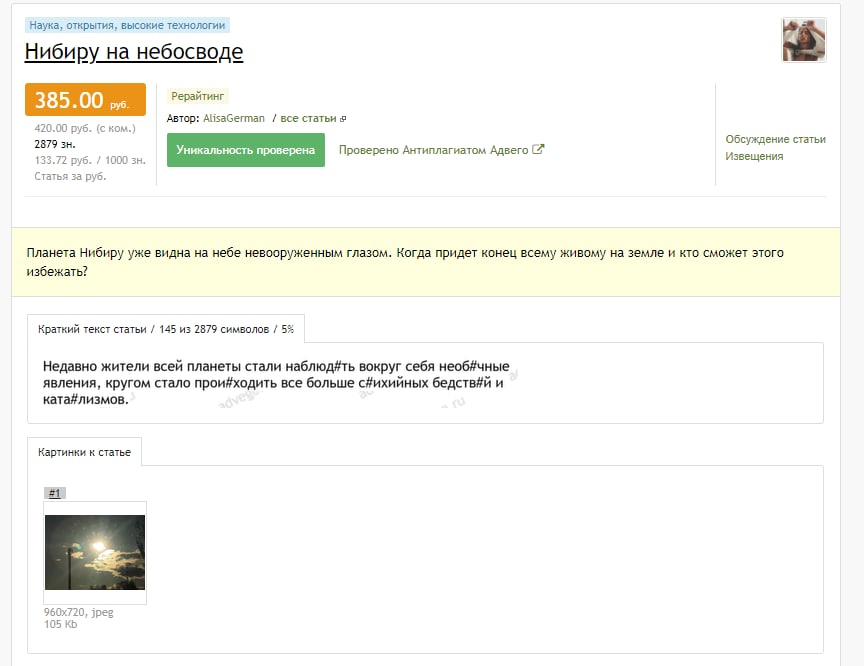Click the '420.00 руб. (с ком.)' text
Screen dimensions: 864x666
tap(85, 128)
